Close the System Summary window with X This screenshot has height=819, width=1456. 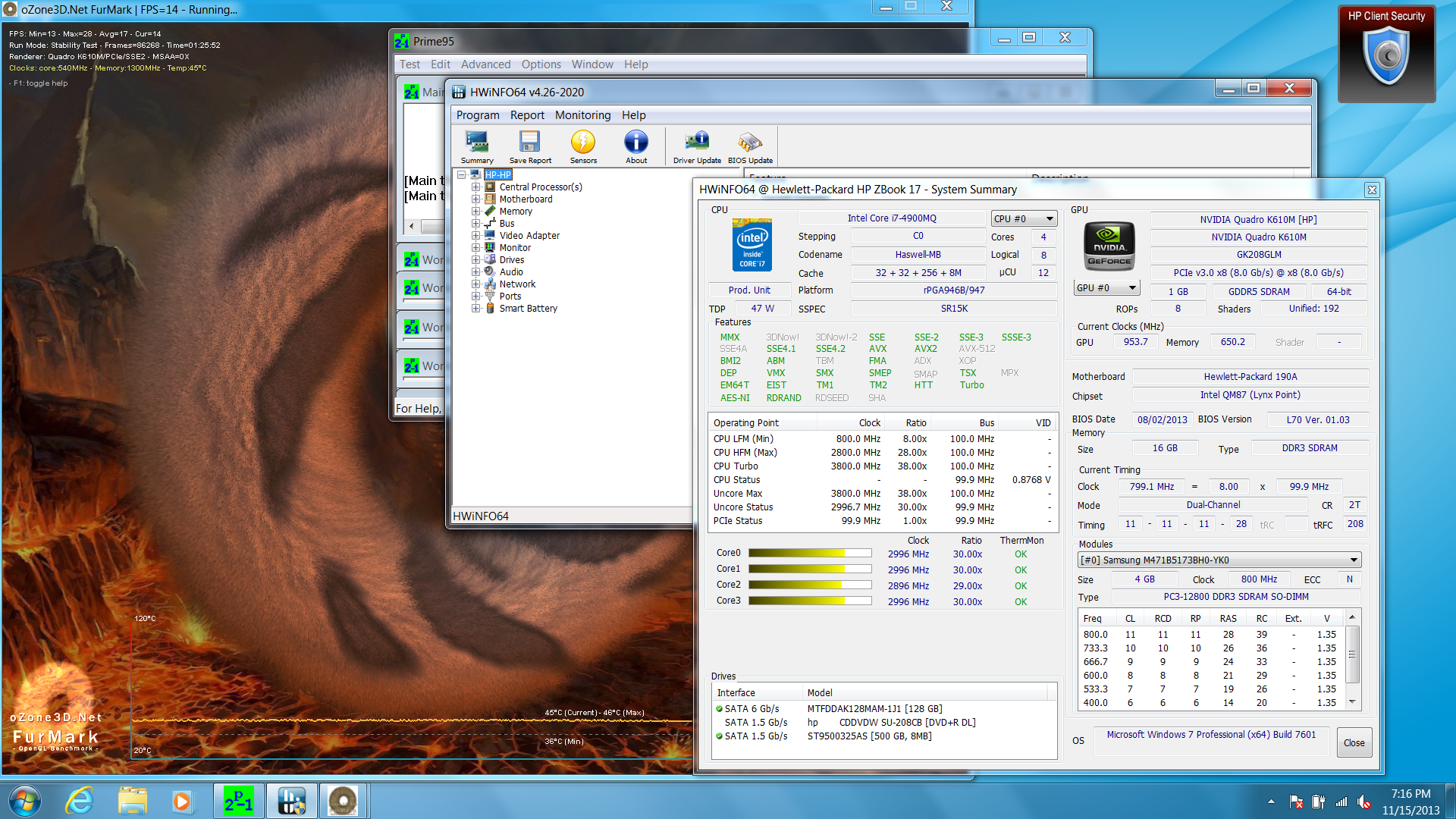pyautogui.click(x=1371, y=190)
